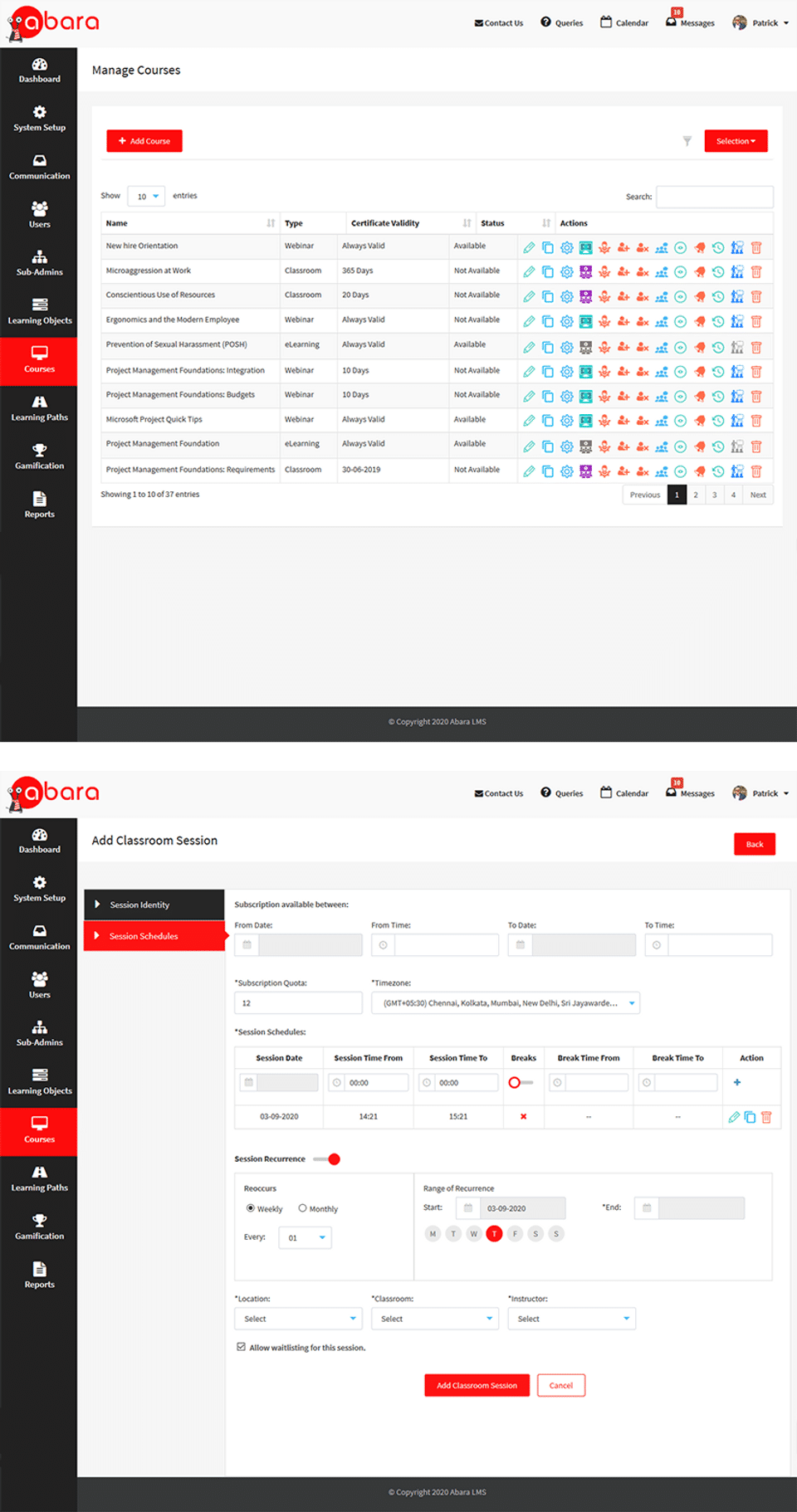This screenshot has height=1512, width=797.
Task: Click the Add Classroom Session button
Action: coord(477,1385)
